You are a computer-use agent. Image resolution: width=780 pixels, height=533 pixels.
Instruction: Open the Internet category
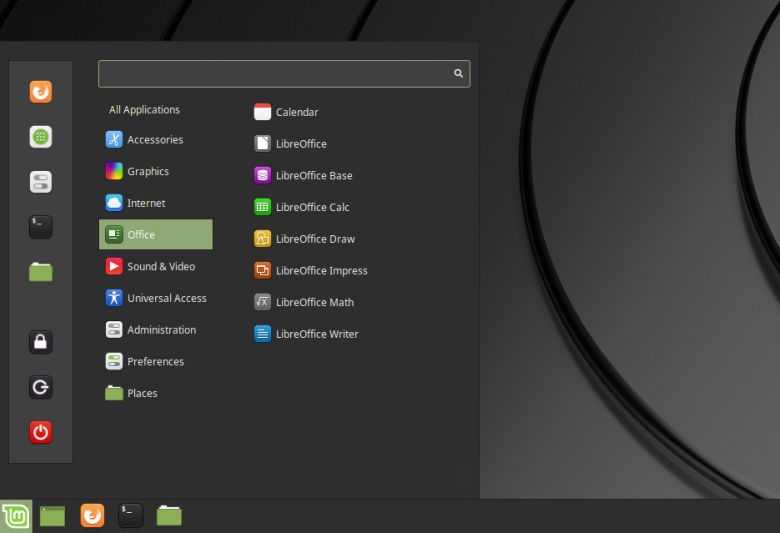click(x=156, y=203)
